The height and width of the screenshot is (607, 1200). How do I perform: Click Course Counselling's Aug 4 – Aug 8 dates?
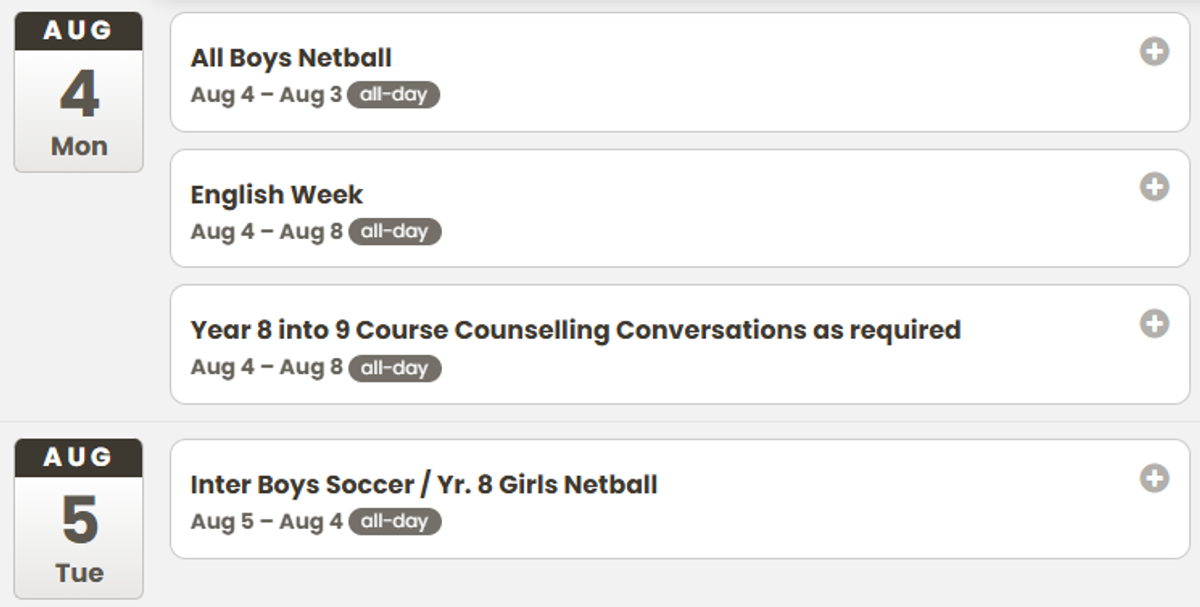click(266, 367)
